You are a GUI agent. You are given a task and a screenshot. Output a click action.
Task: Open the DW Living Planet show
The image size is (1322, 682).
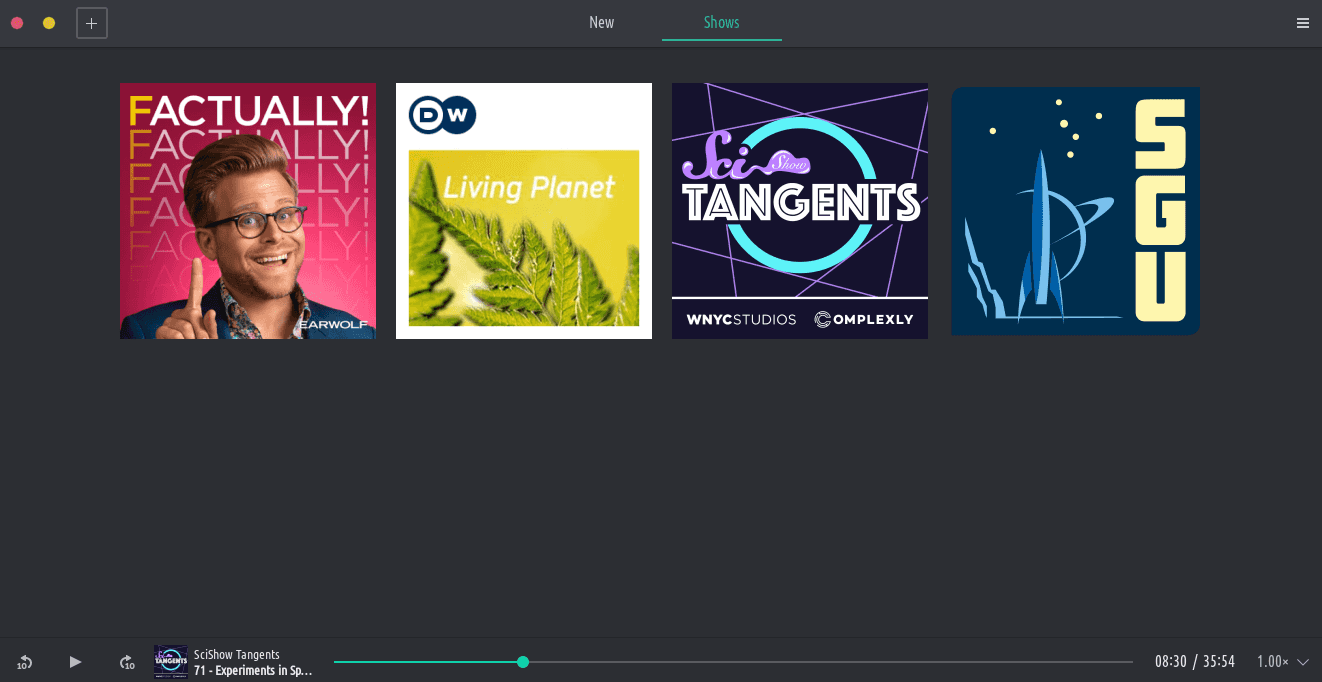click(x=524, y=211)
